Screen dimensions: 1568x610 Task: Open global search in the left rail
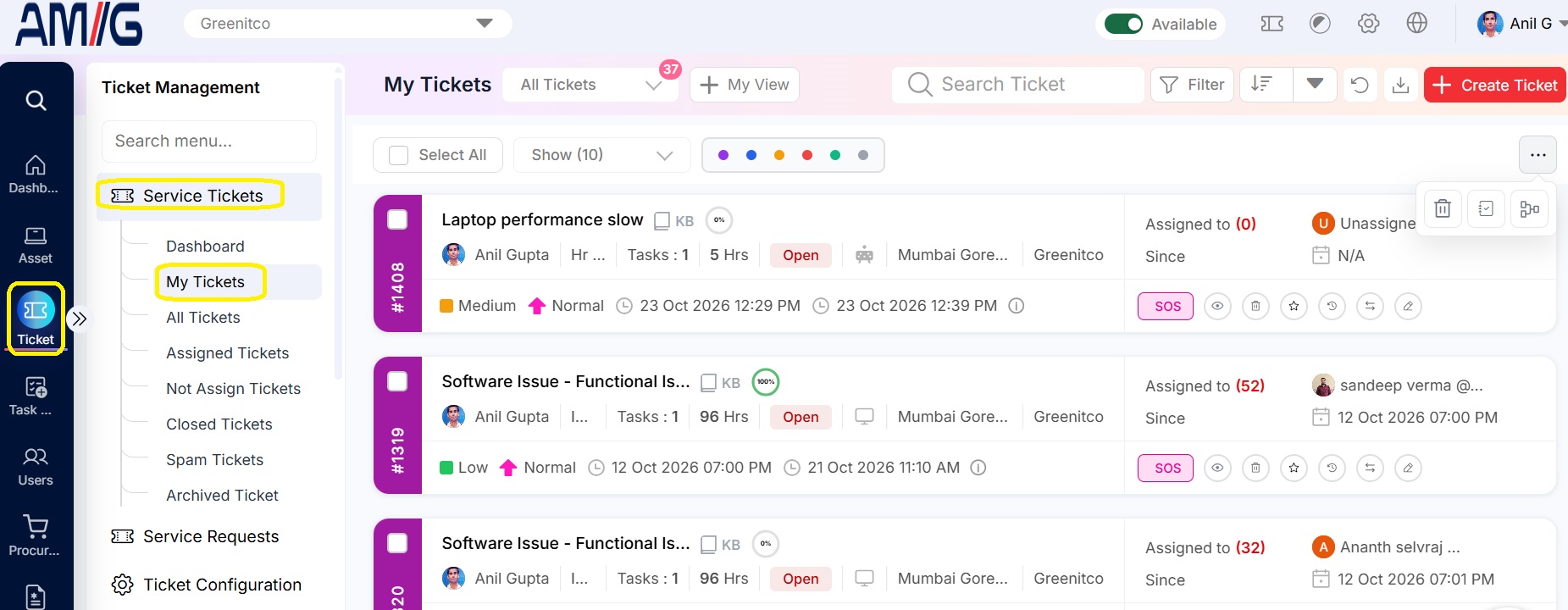pyautogui.click(x=36, y=101)
